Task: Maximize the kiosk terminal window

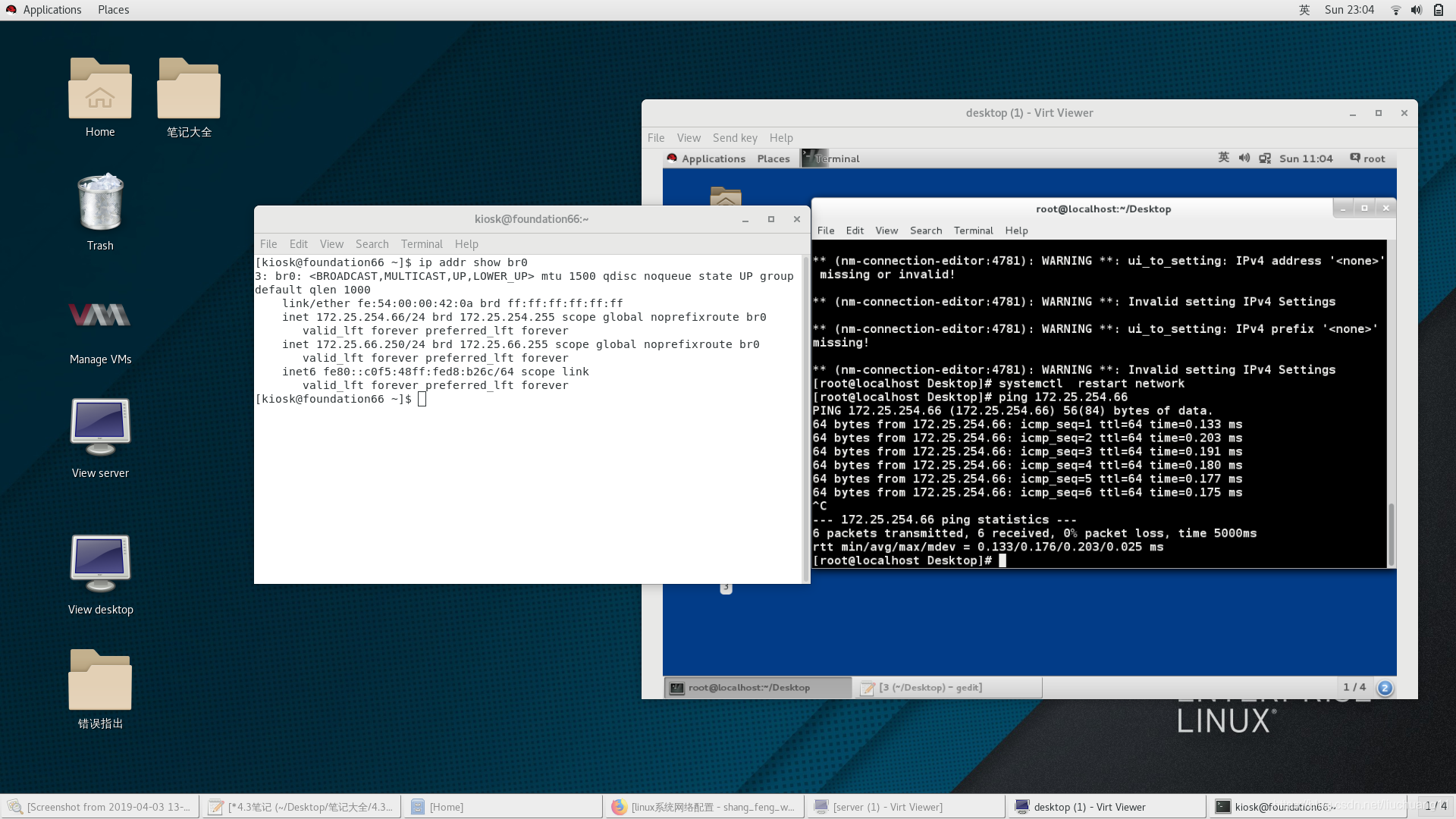Action: click(771, 219)
